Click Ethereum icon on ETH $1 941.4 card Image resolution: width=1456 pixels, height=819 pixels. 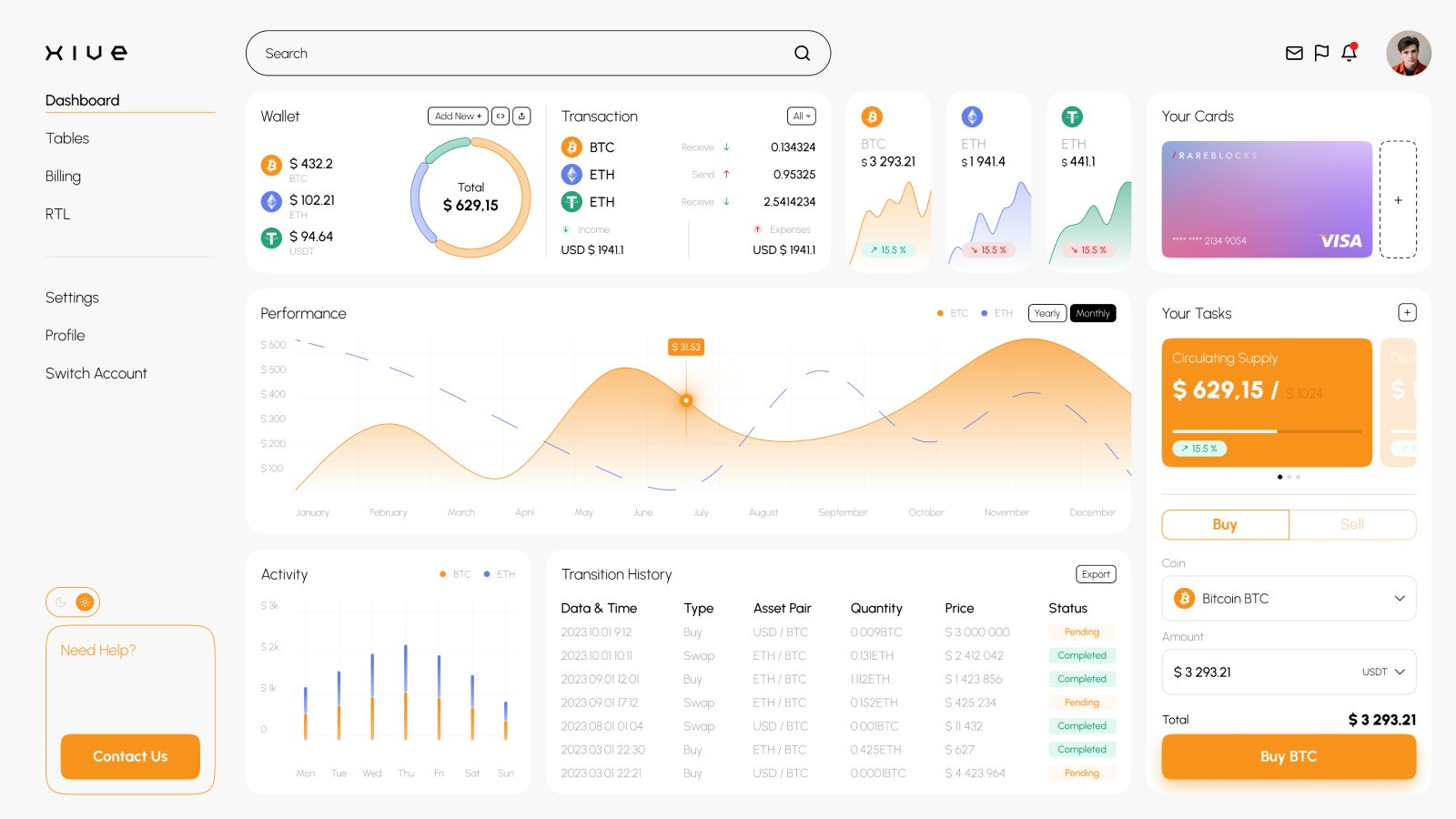pyautogui.click(x=972, y=116)
